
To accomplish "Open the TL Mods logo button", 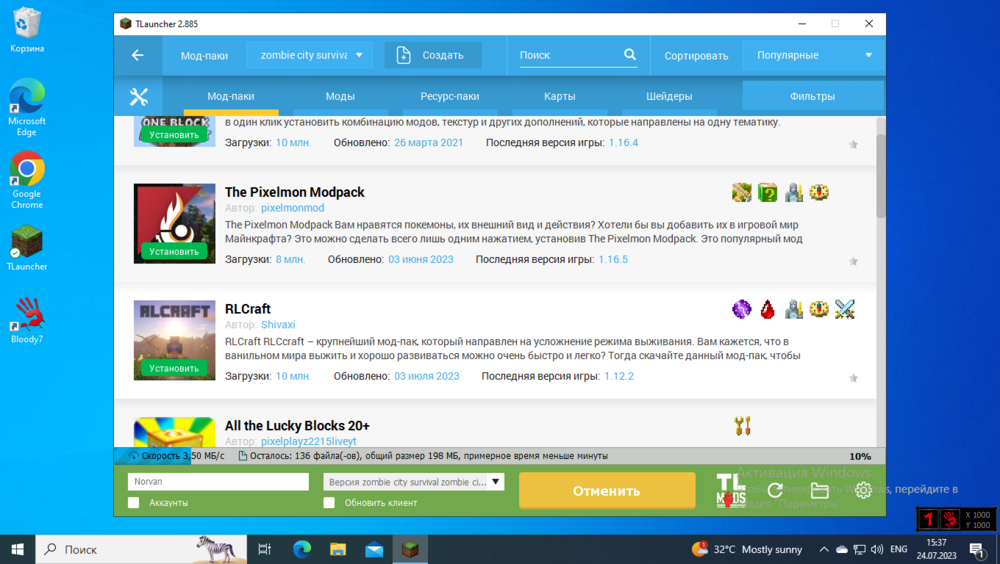I will click(731, 491).
